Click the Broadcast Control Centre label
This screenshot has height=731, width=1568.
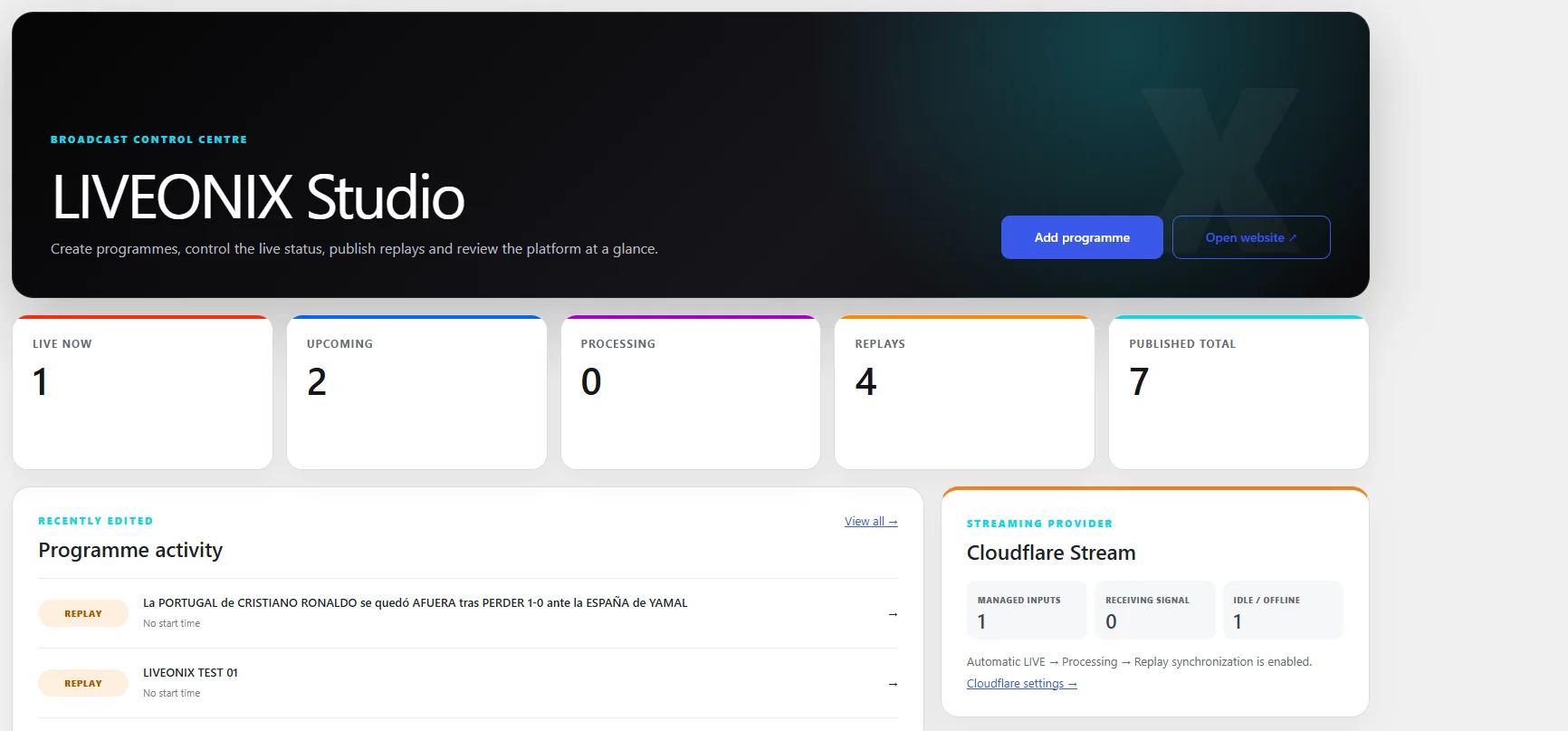pyautogui.click(x=148, y=139)
